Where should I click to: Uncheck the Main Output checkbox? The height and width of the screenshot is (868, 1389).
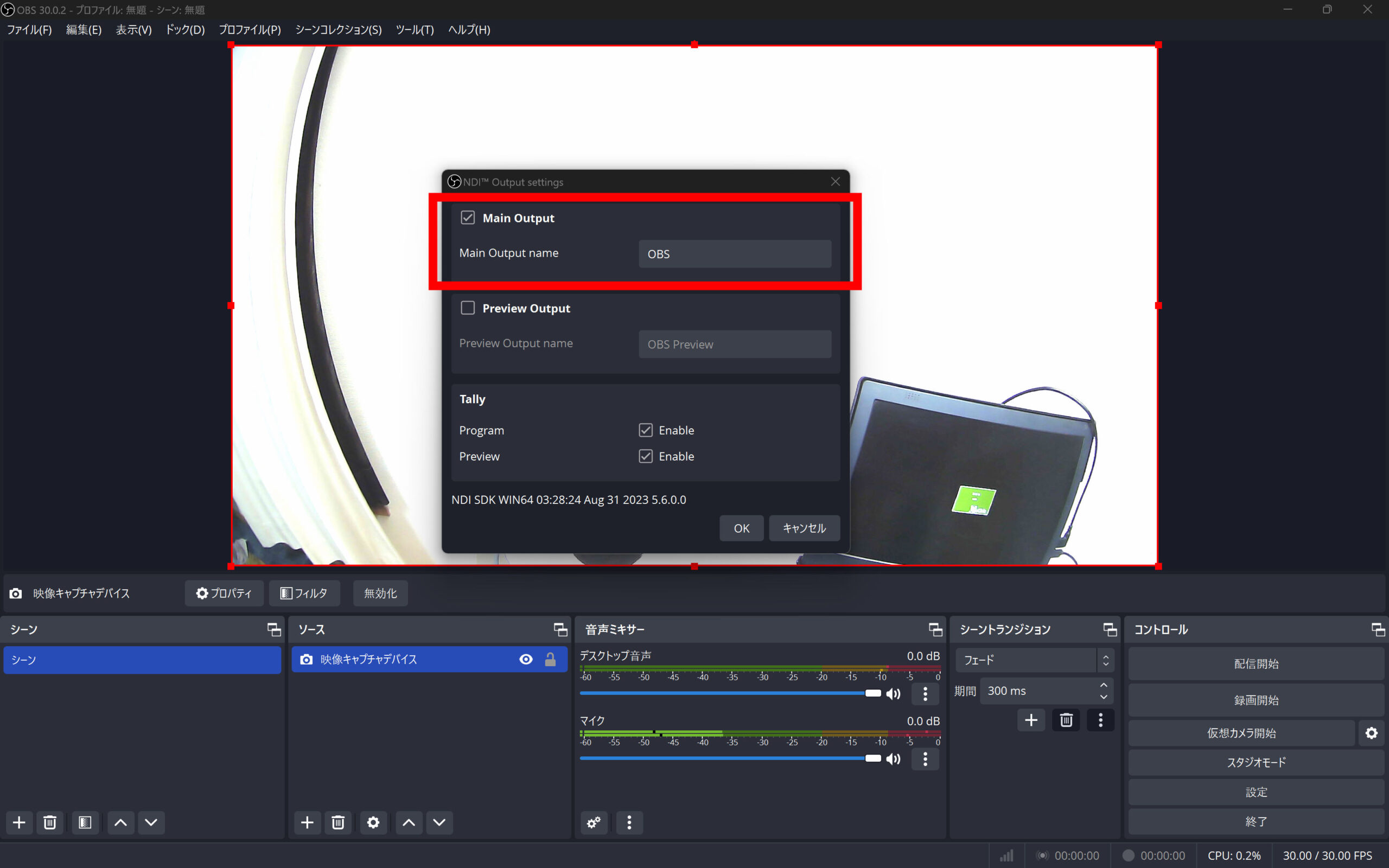click(x=468, y=218)
